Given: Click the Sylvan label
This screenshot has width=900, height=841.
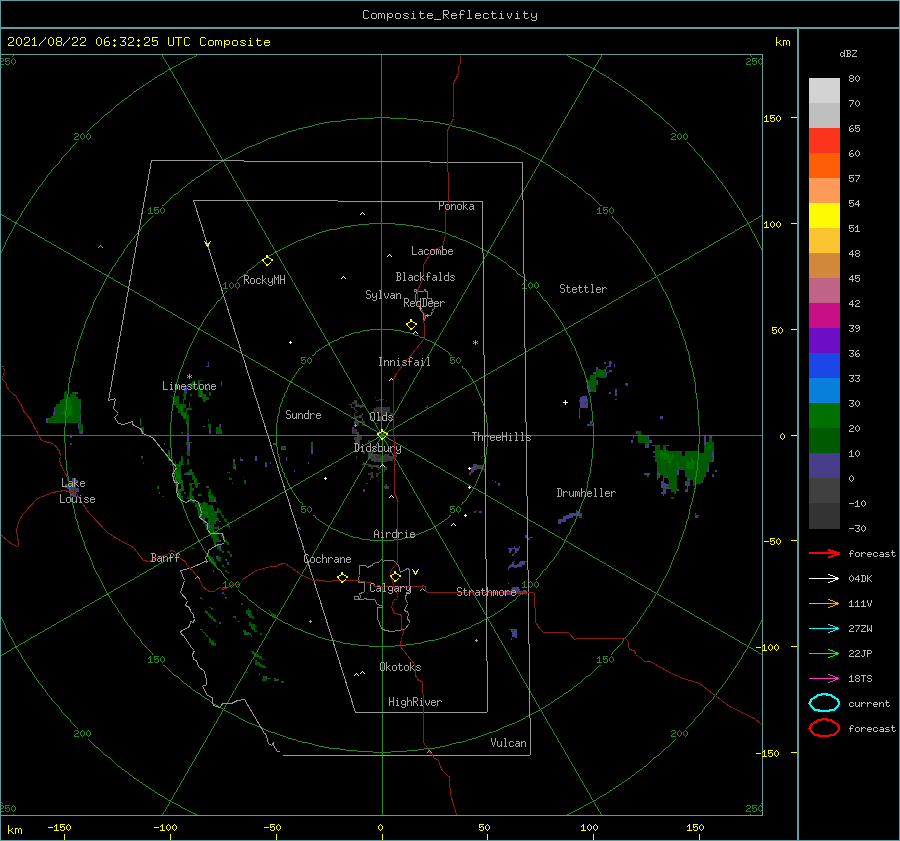Looking at the screenshot, I should tap(383, 295).
